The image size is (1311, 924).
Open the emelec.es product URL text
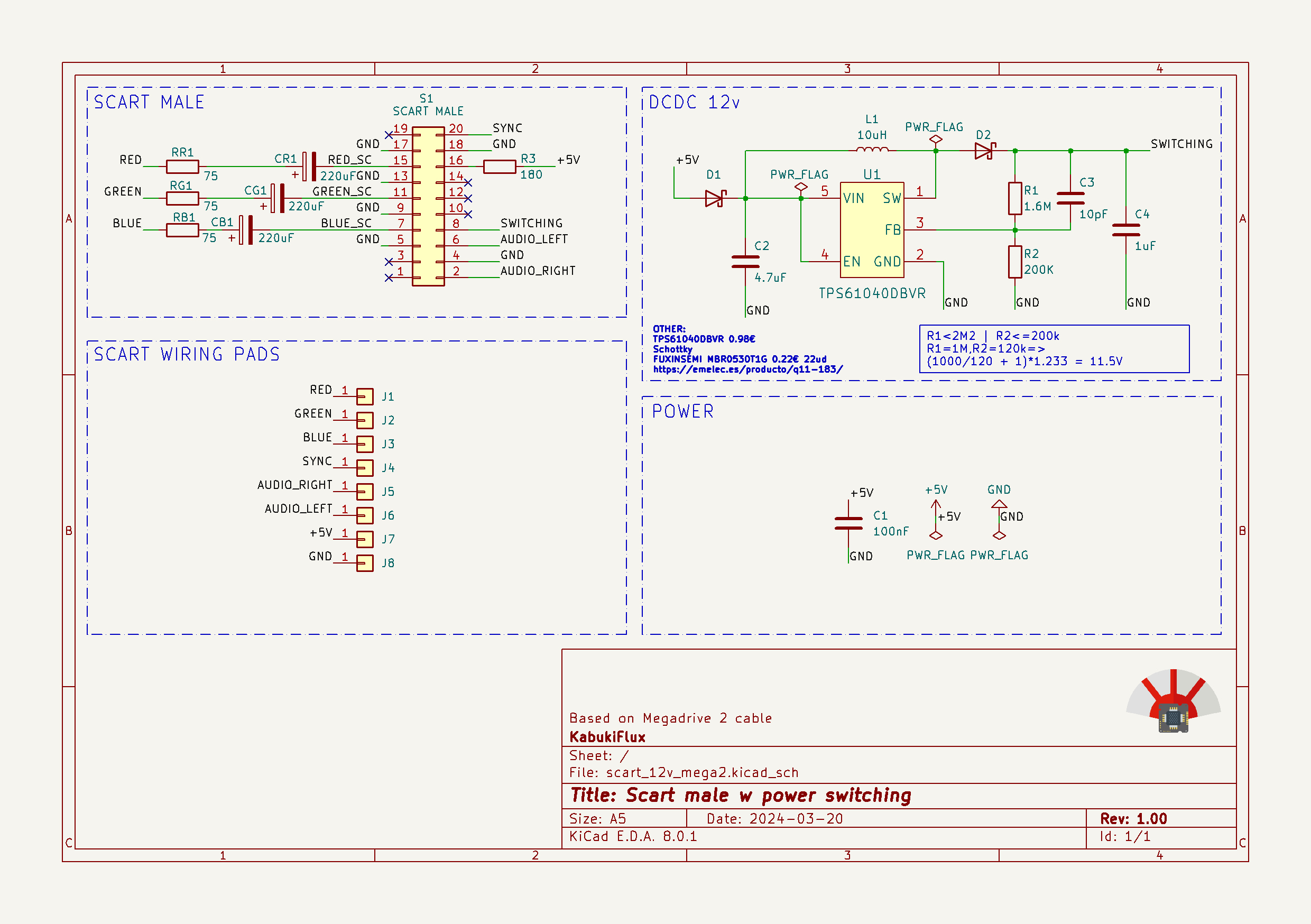[x=748, y=369]
